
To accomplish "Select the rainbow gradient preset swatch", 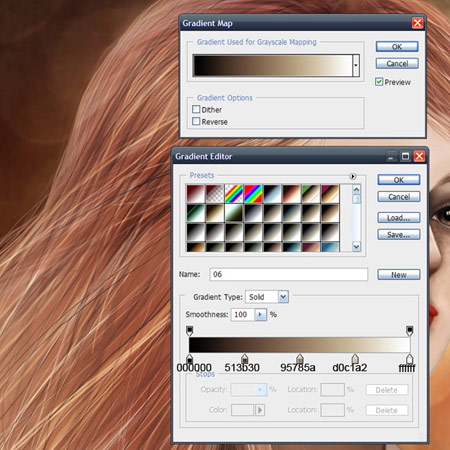I will click(253, 194).
